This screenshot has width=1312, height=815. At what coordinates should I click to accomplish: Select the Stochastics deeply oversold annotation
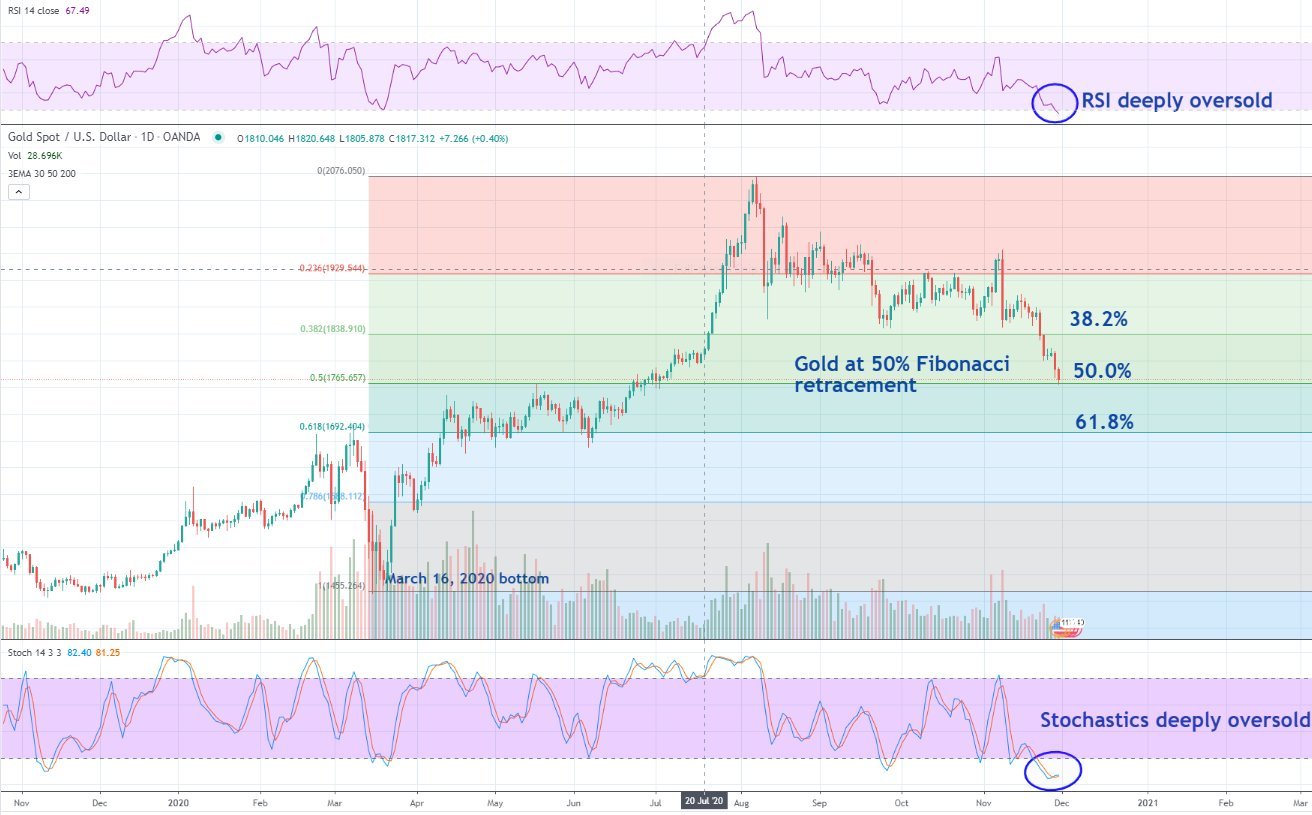tap(1174, 720)
